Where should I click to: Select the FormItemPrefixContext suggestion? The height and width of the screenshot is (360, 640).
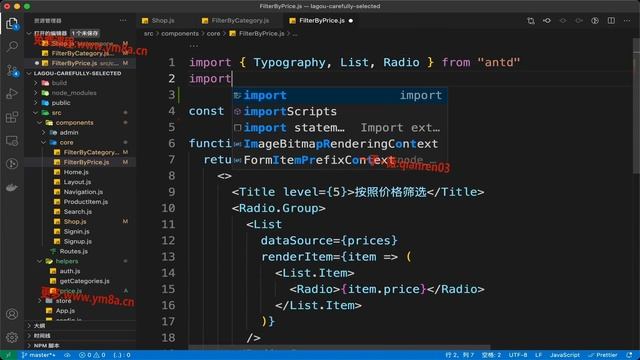[x=340, y=160]
